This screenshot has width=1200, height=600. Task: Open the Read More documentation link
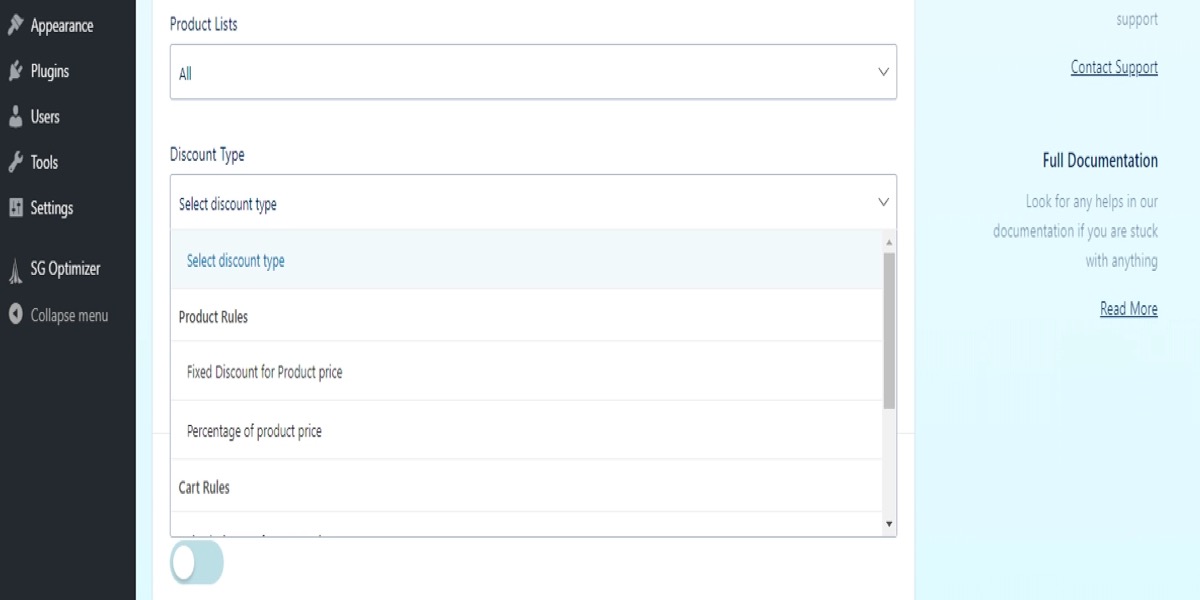click(x=1128, y=309)
